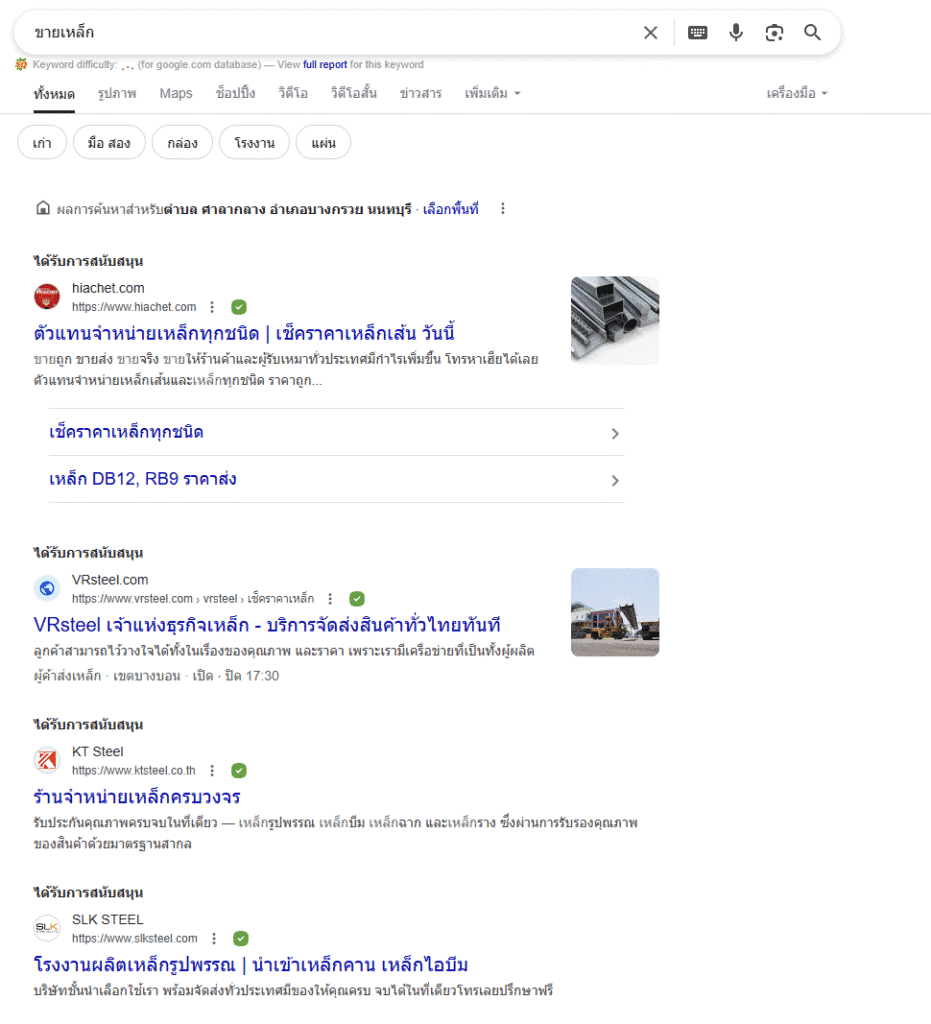The image size is (931, 1024).
Task: Apply the โรงงาน filter chip
Action: pyautogui.click(x=254, y=142)
